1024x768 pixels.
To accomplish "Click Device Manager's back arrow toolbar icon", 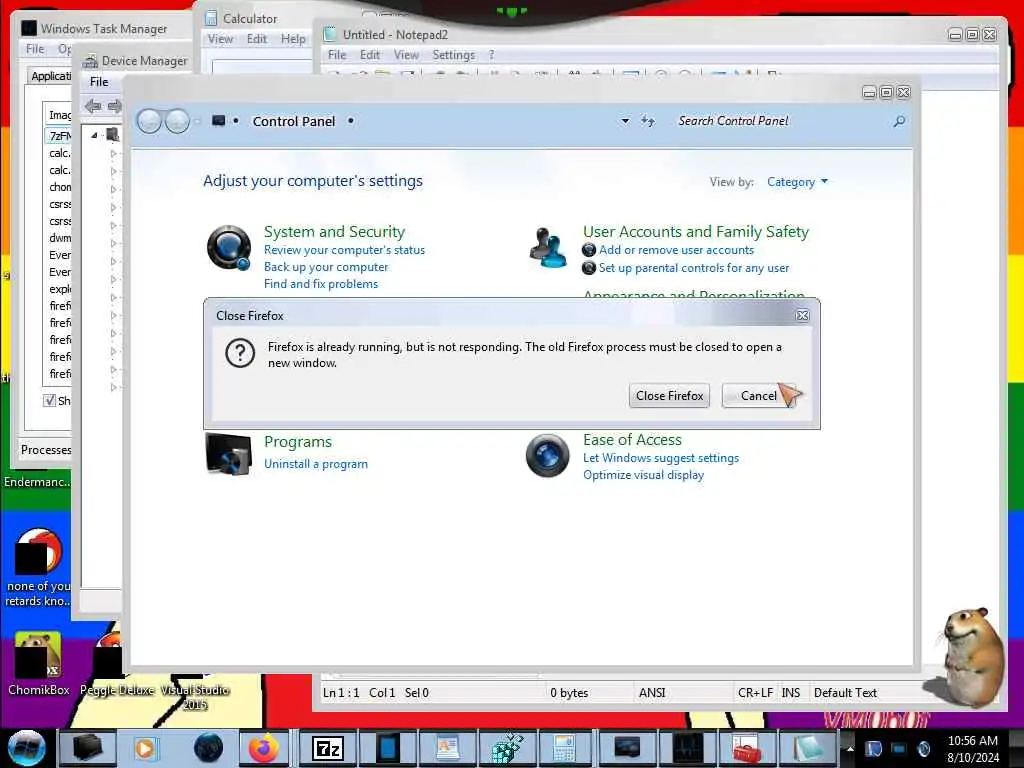I will tap(93, 106).
